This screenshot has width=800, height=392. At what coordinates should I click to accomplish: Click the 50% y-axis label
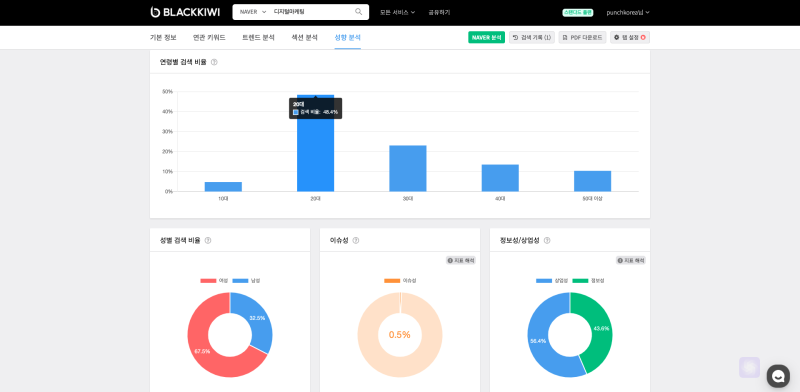pyautogui.click(x=167, y=92)
